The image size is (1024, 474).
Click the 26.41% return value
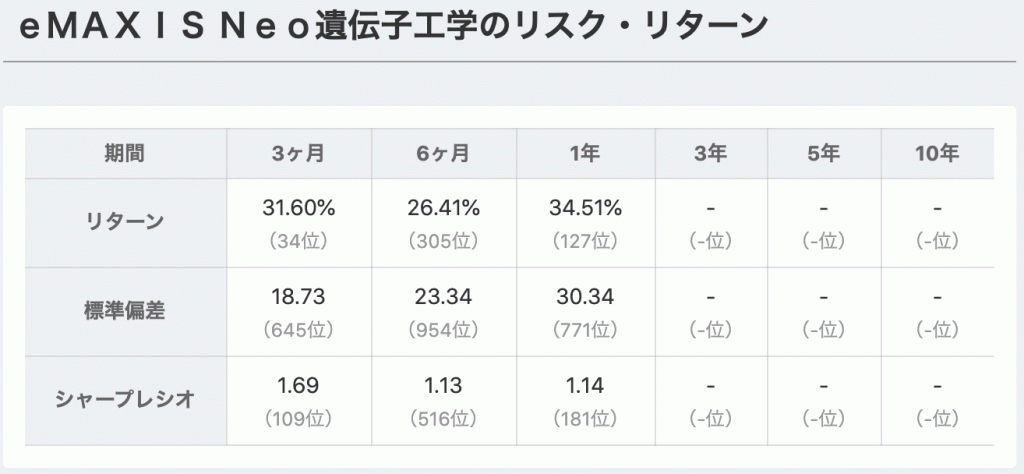[444, 208]
